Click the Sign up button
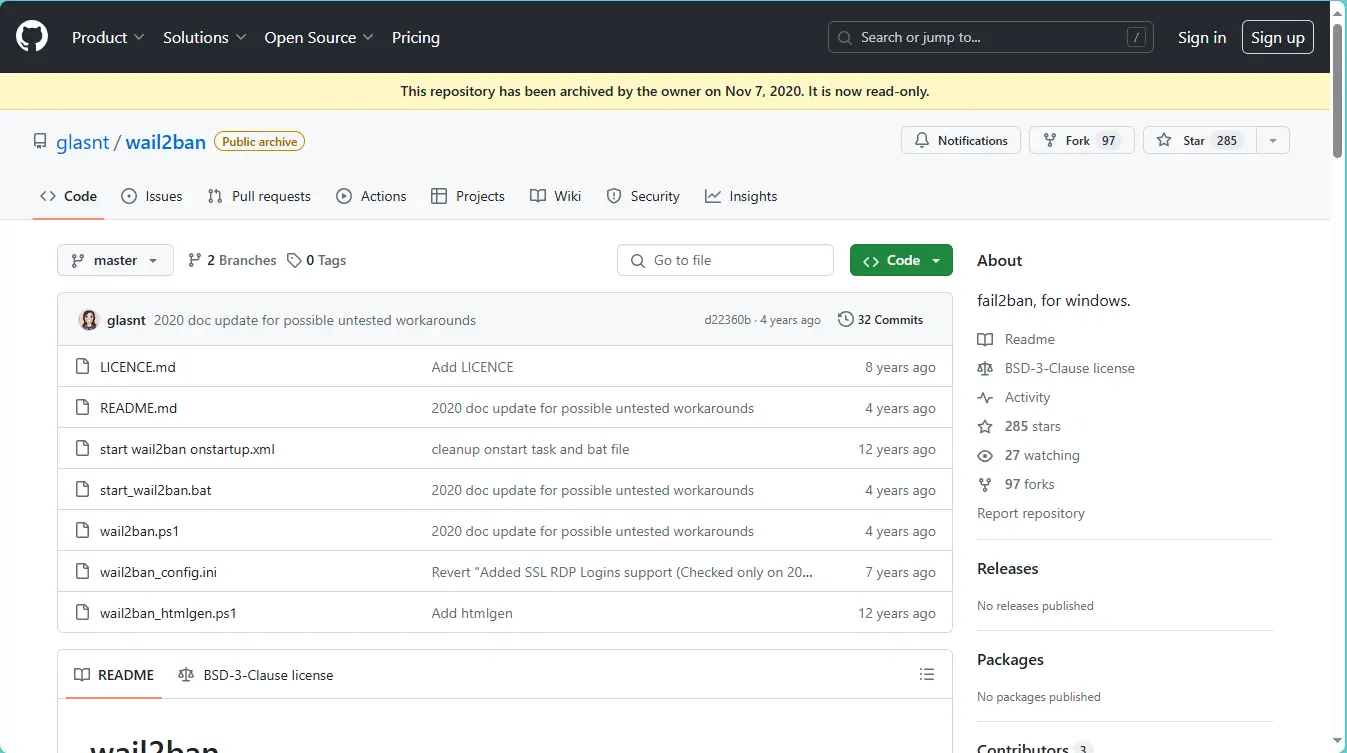The height and width of the screenshot is (753, 1347). (x=1277, y=37)
